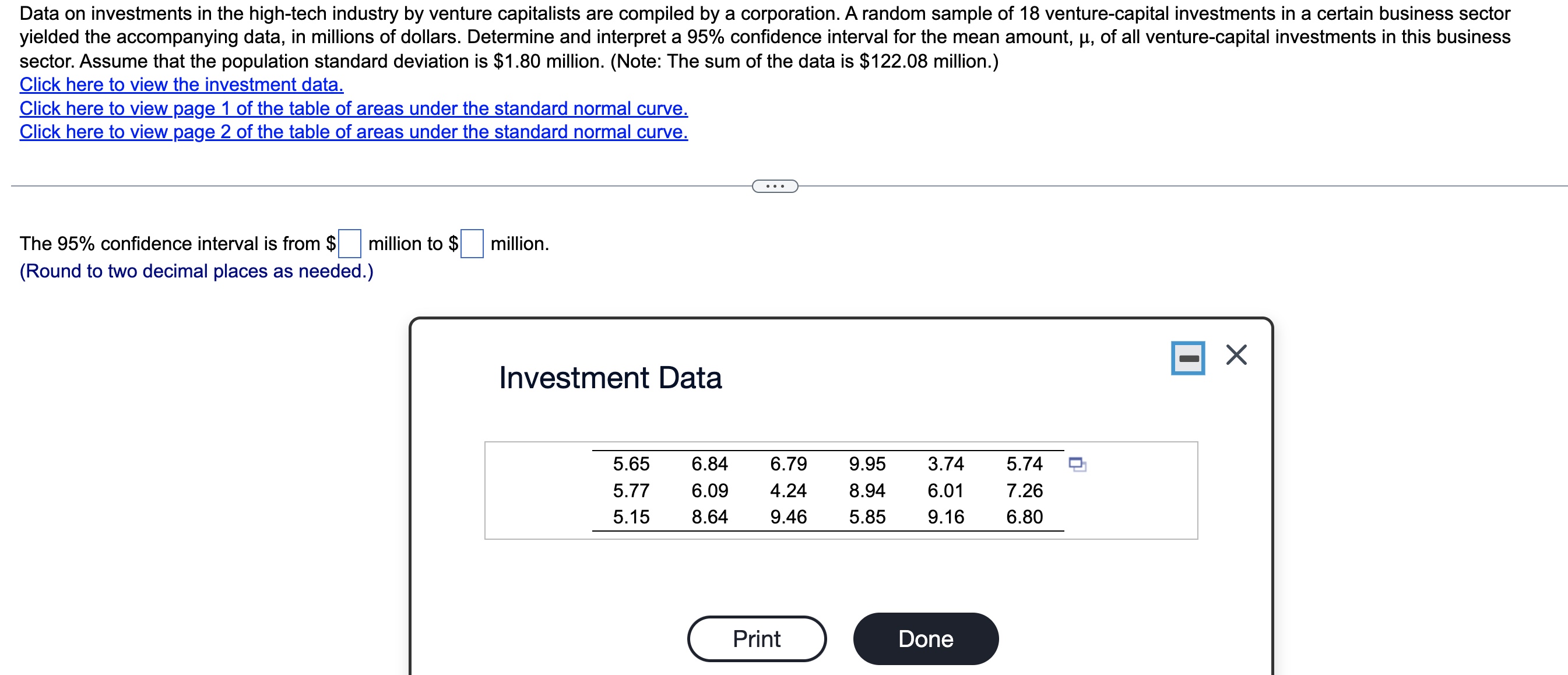
Task: Select the value 6.80 in the table
Action: pos(1024,517)
